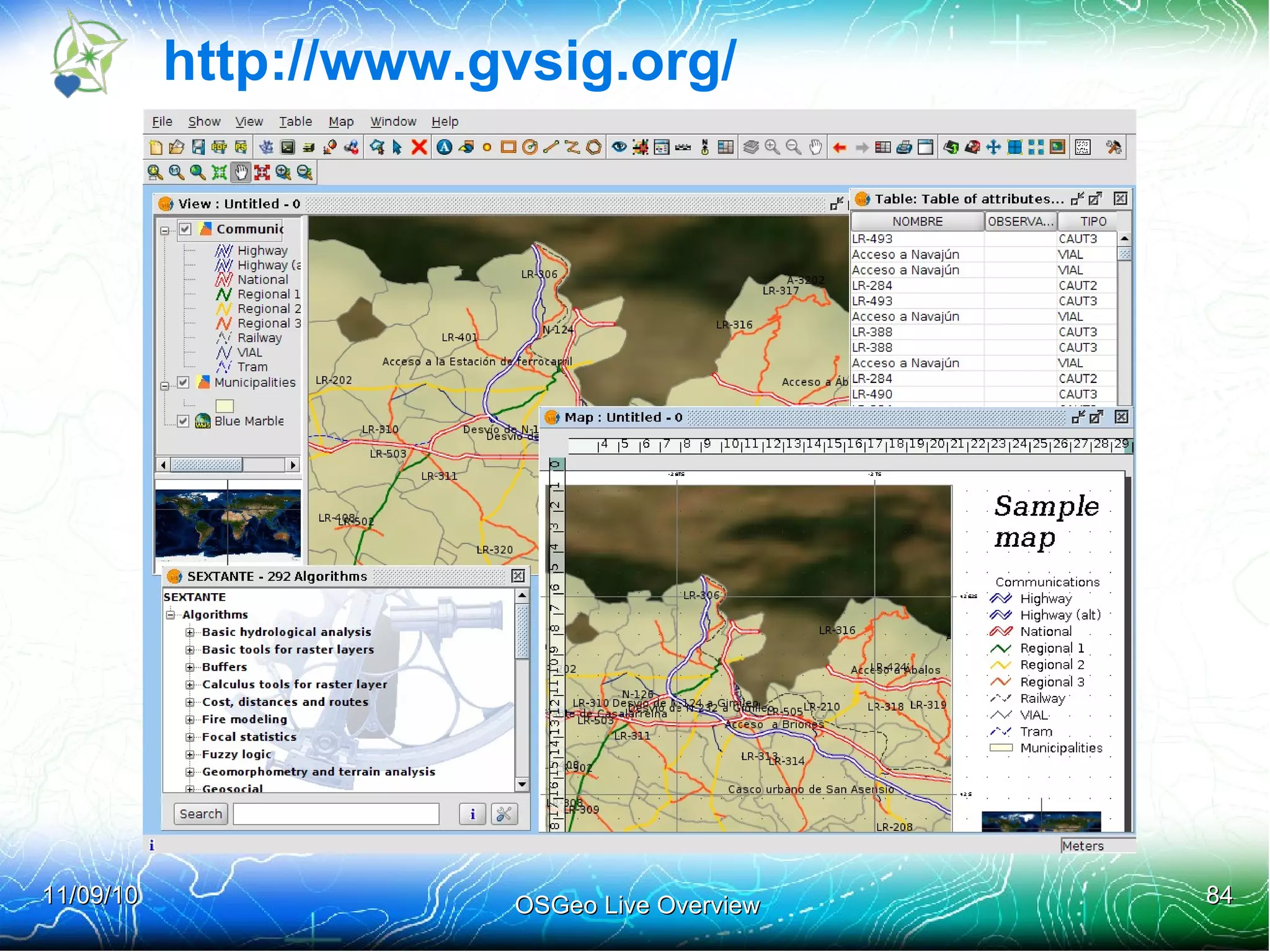Open the Window menu
The width and height of the screenshot is (1270, 952).
(x=393, y=121)
